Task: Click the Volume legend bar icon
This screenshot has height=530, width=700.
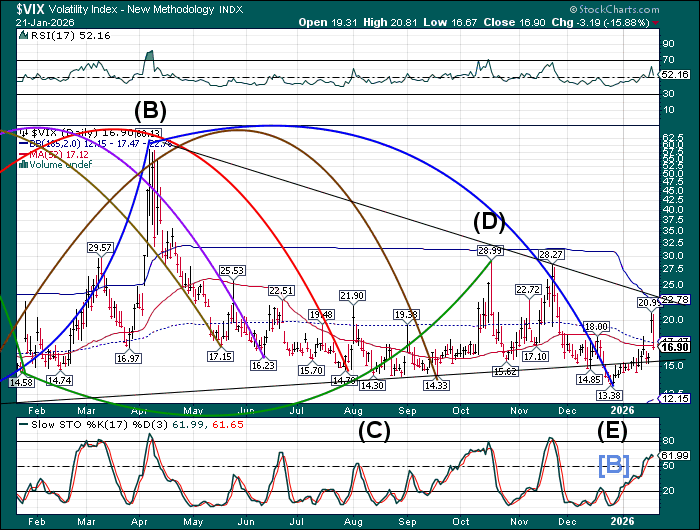Action: 24,165
